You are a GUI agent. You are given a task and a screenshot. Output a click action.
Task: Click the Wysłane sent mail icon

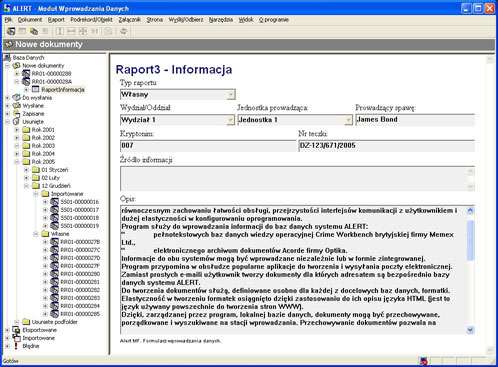(17, 106)
